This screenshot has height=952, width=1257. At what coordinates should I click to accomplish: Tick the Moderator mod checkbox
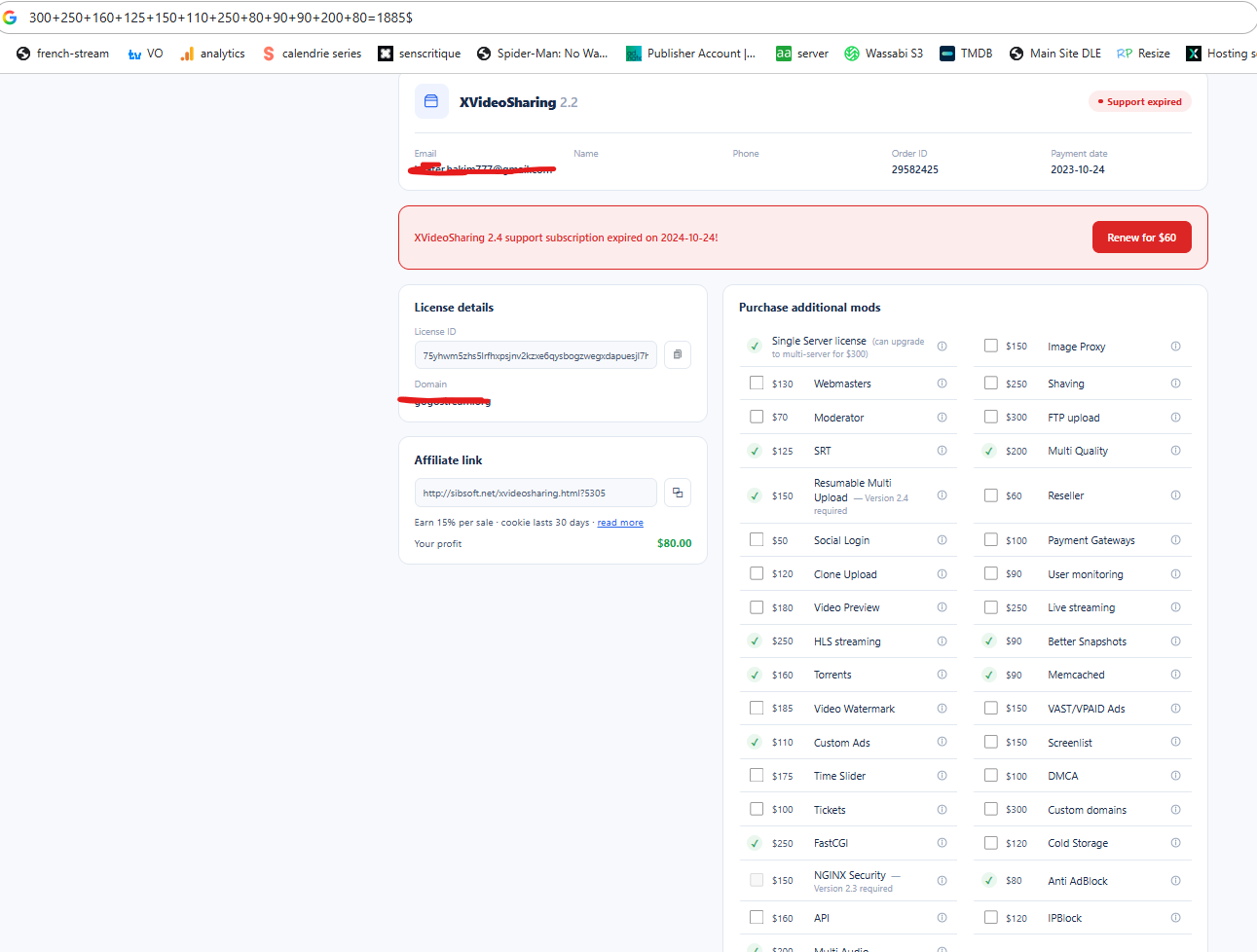pyautogui.click(x=757, y=417)
